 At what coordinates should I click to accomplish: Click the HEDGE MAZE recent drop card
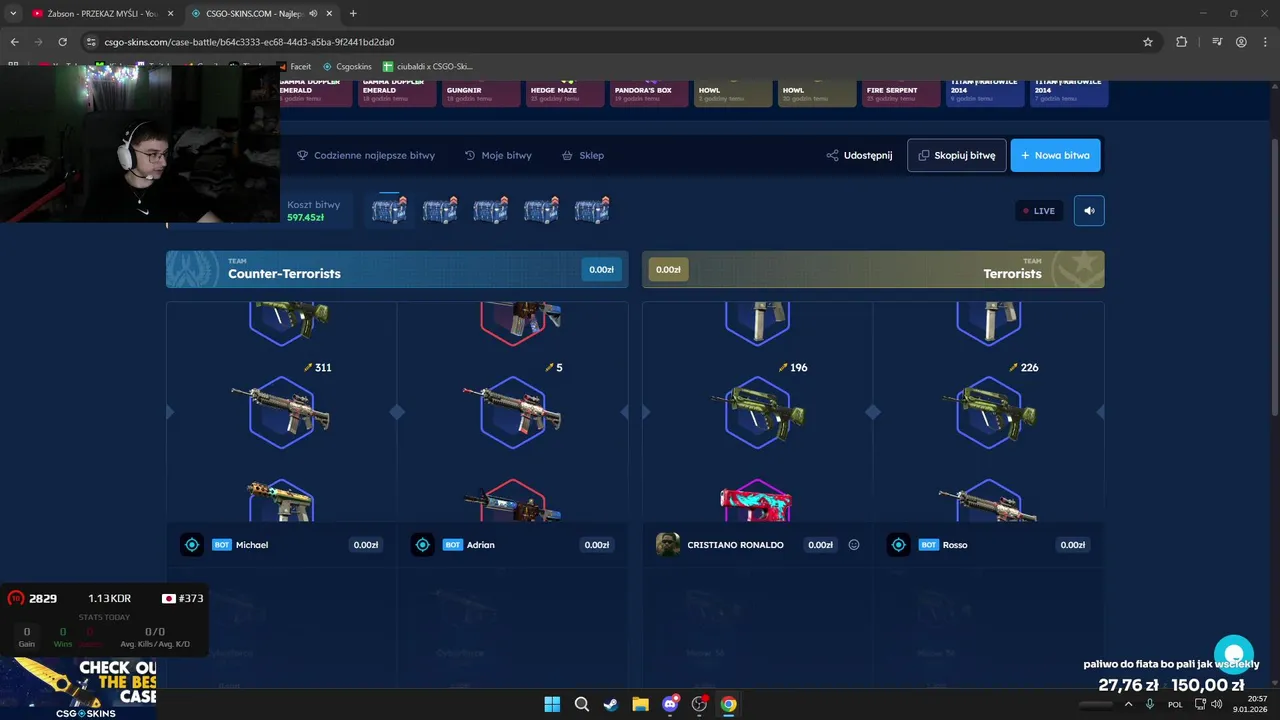565,93
